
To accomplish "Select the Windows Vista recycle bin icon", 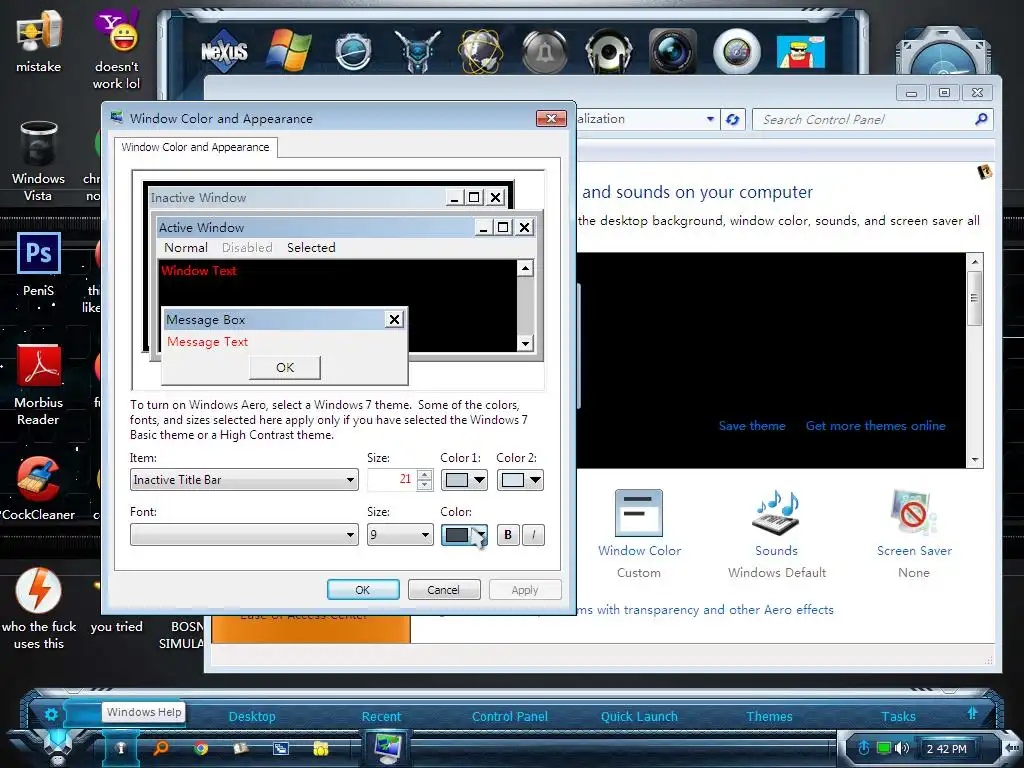I will pyautogui.click(x=39, y=161).
